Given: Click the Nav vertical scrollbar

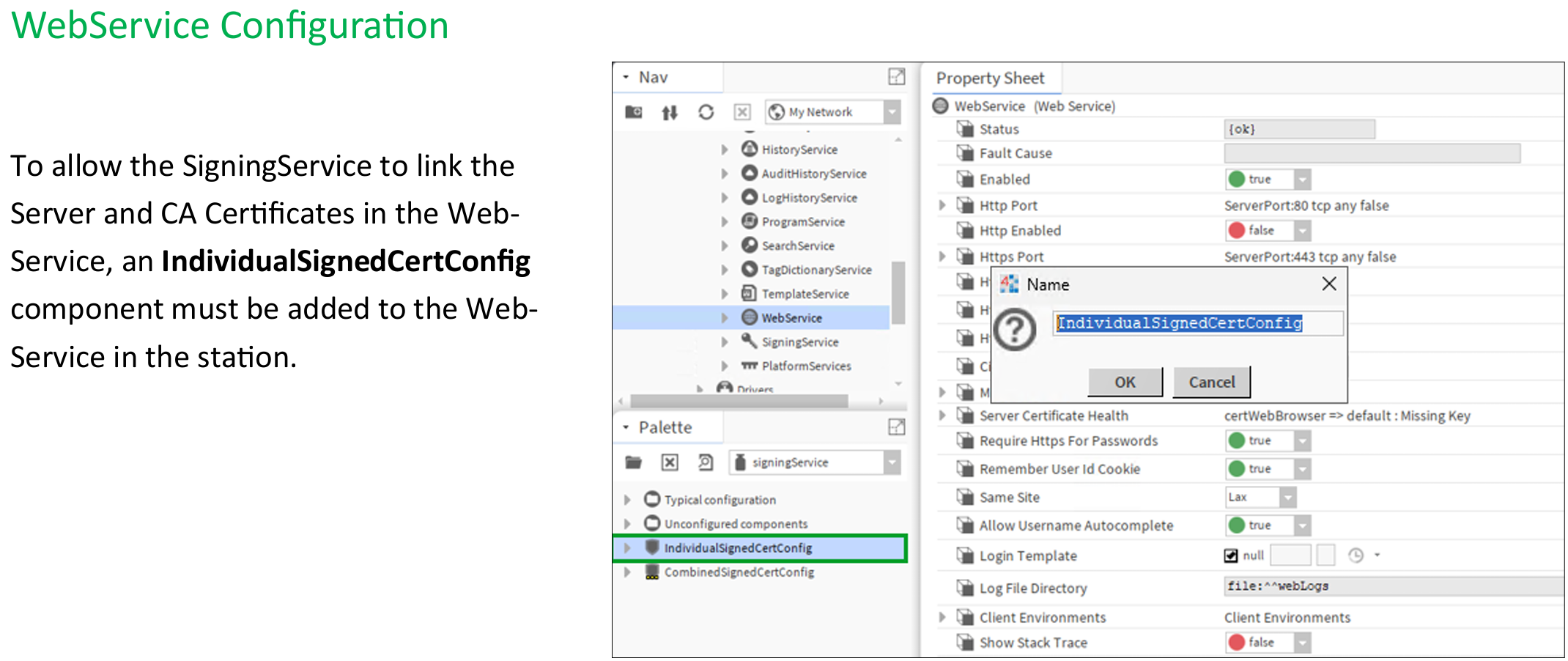Looking at the screenshot, I should (x=898, y=292).
